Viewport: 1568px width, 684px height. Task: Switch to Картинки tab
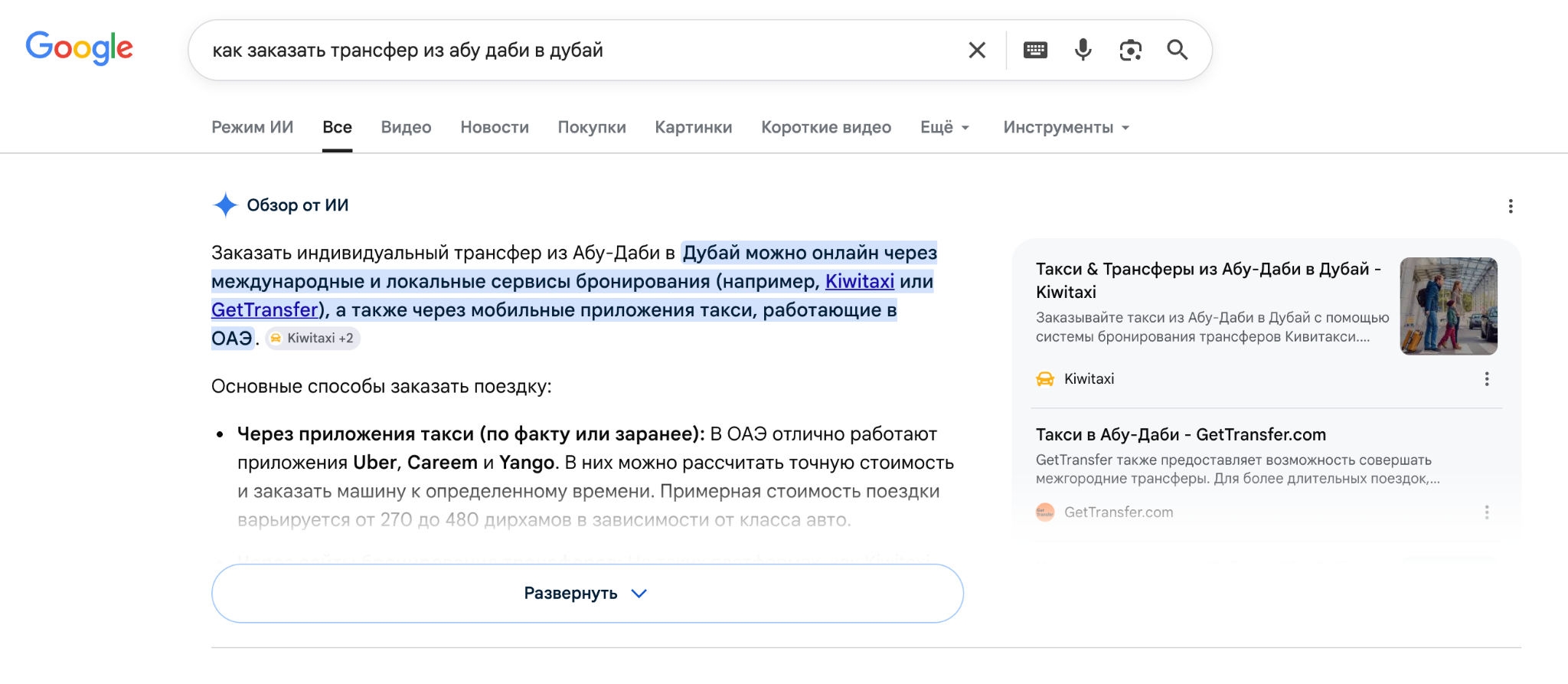(x=694, y=127)
